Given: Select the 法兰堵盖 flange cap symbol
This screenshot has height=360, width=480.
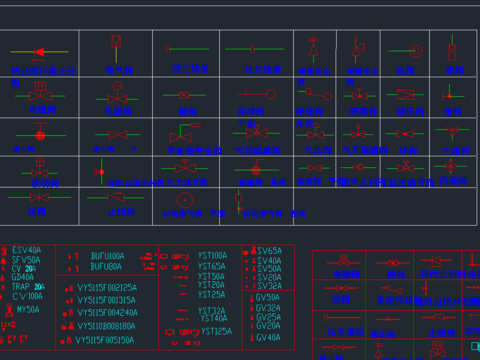Looking at the screenshot, I should [187, 49].
